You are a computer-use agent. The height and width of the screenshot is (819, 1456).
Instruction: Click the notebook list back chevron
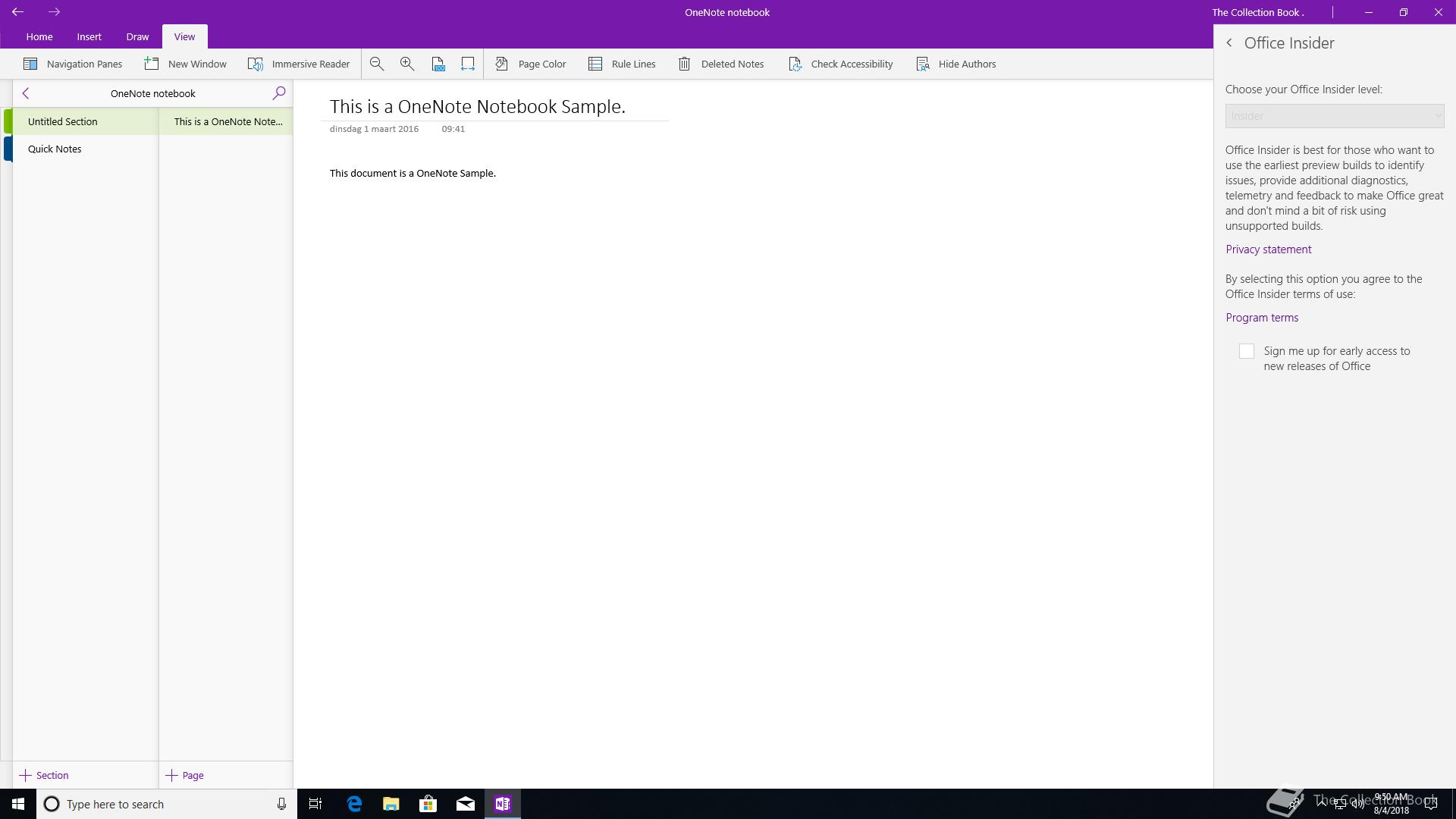[26, 93]
